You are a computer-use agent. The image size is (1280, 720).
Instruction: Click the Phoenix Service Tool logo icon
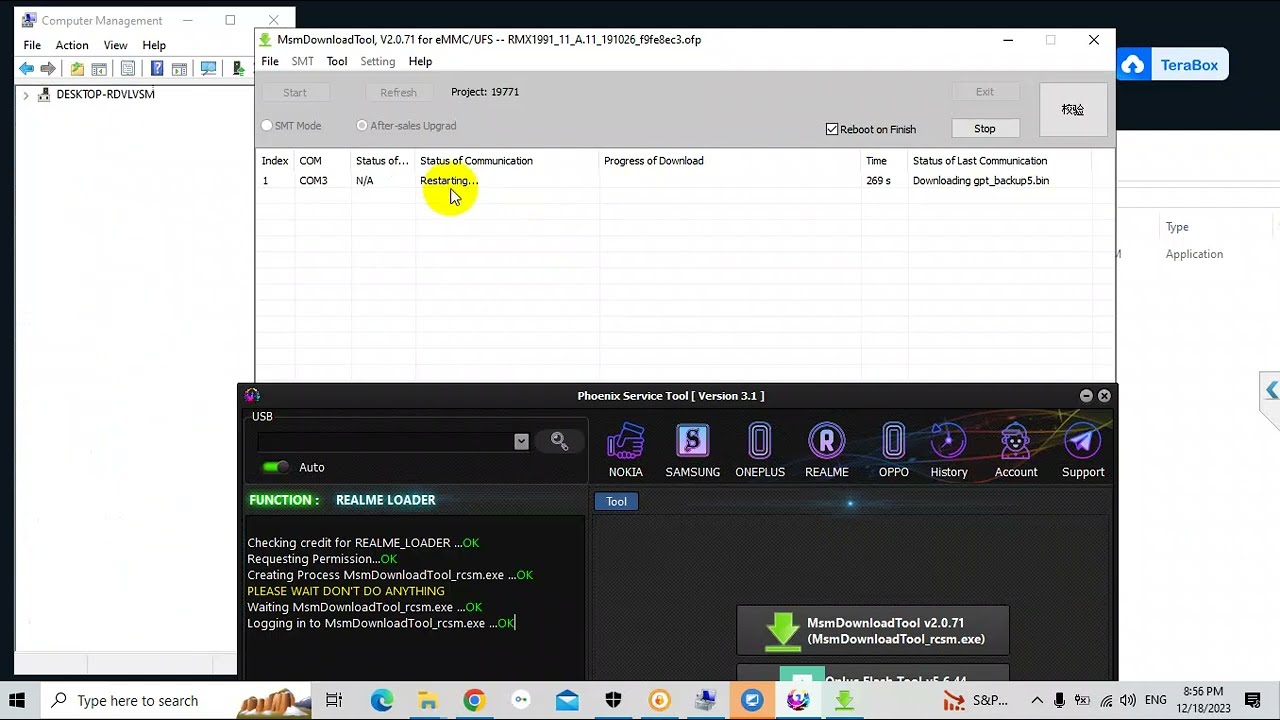(252, 396)
